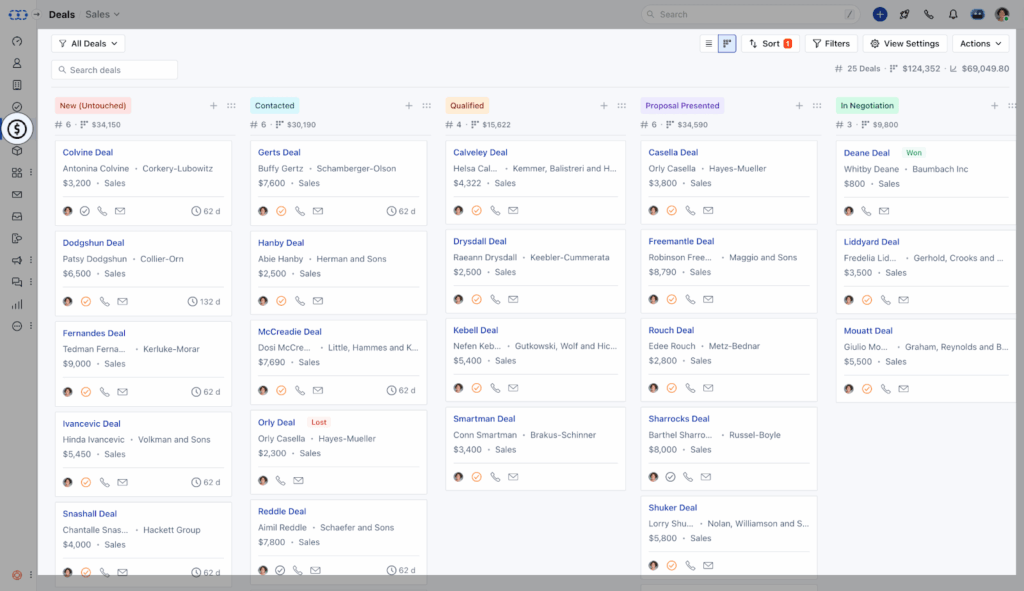Click the Filters button
The image size is (1024, 591).
pyautogui.click(x=831, y=44)
